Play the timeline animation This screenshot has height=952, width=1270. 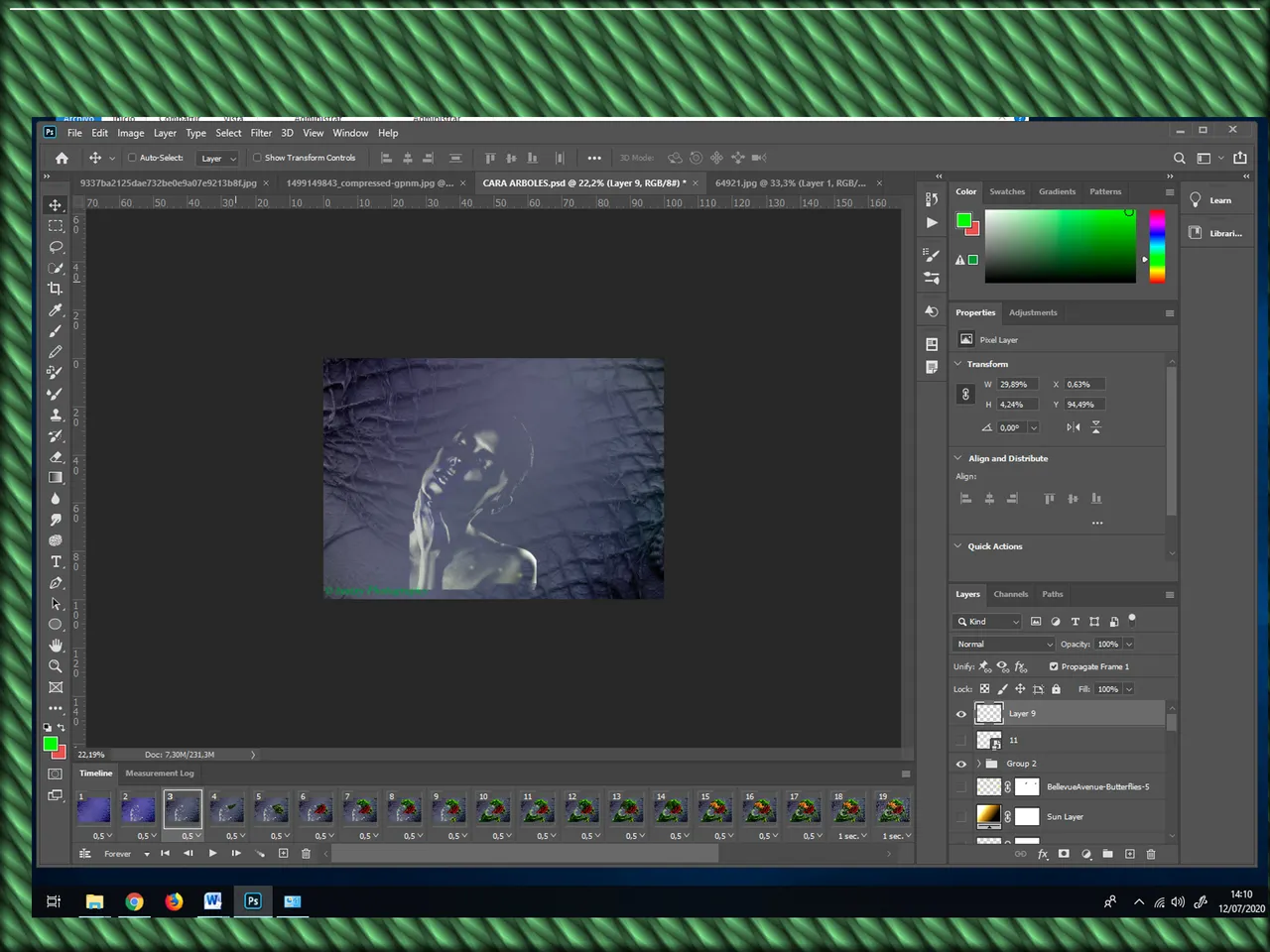[x=212, y=853]
